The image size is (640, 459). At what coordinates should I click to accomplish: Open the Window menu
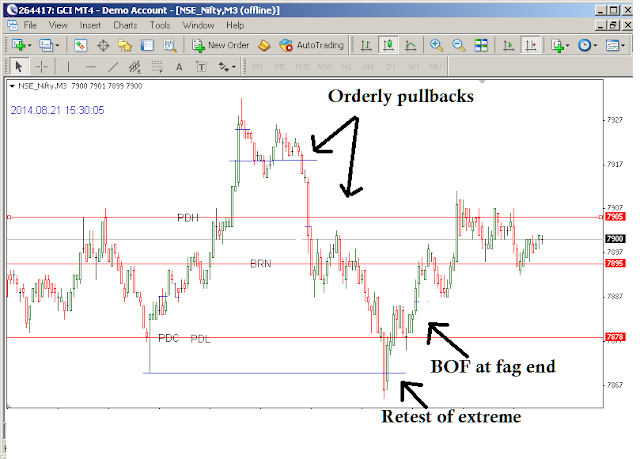pyautogui.click(x=198, y=25)
